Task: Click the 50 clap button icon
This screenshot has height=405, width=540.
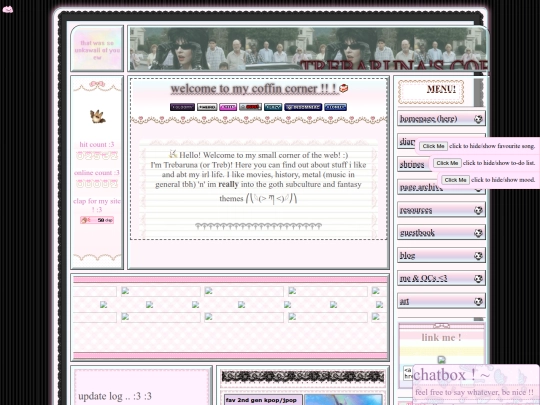Action: 97,220
